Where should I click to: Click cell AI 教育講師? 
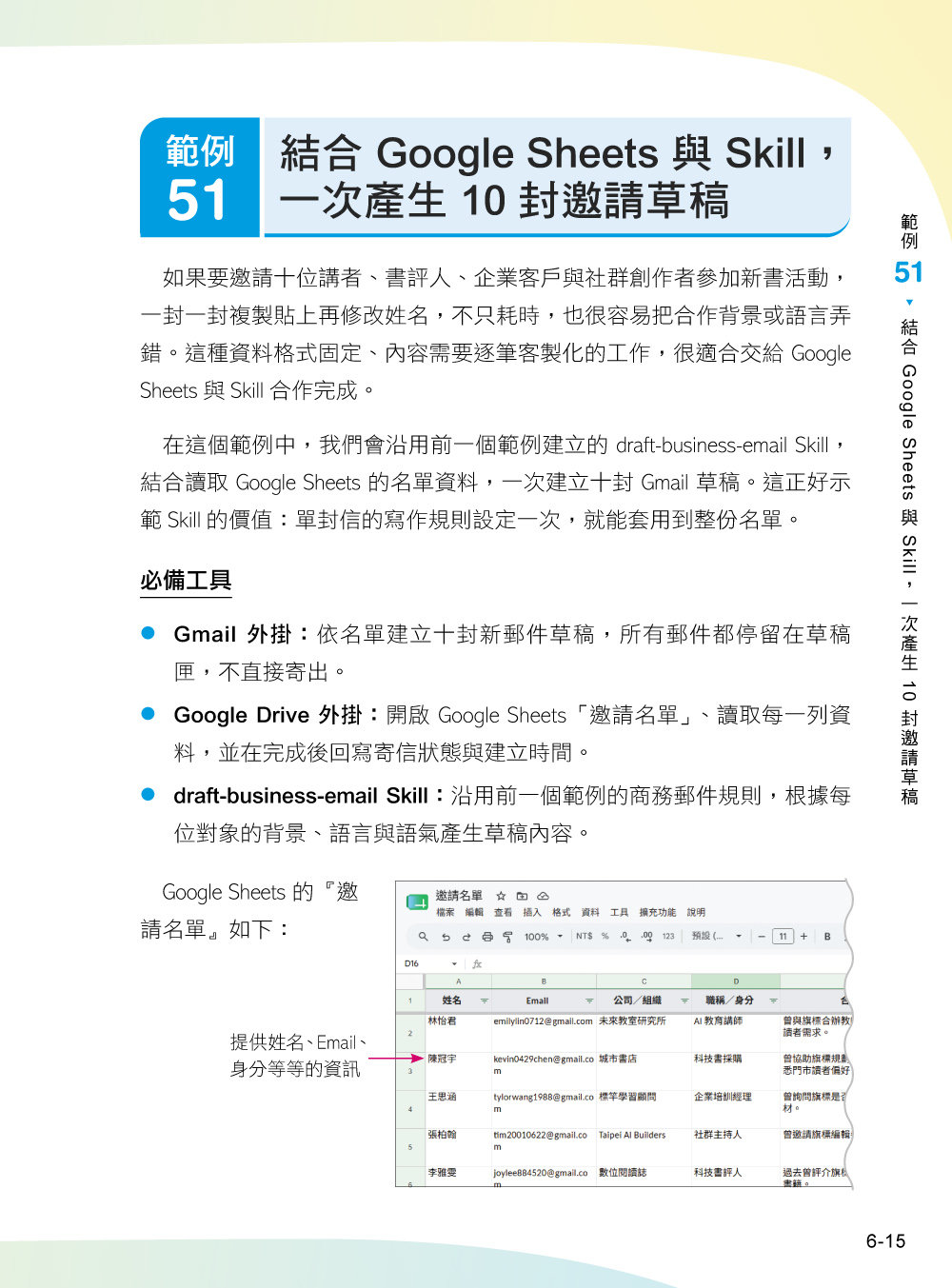(x=736, y=1033)
